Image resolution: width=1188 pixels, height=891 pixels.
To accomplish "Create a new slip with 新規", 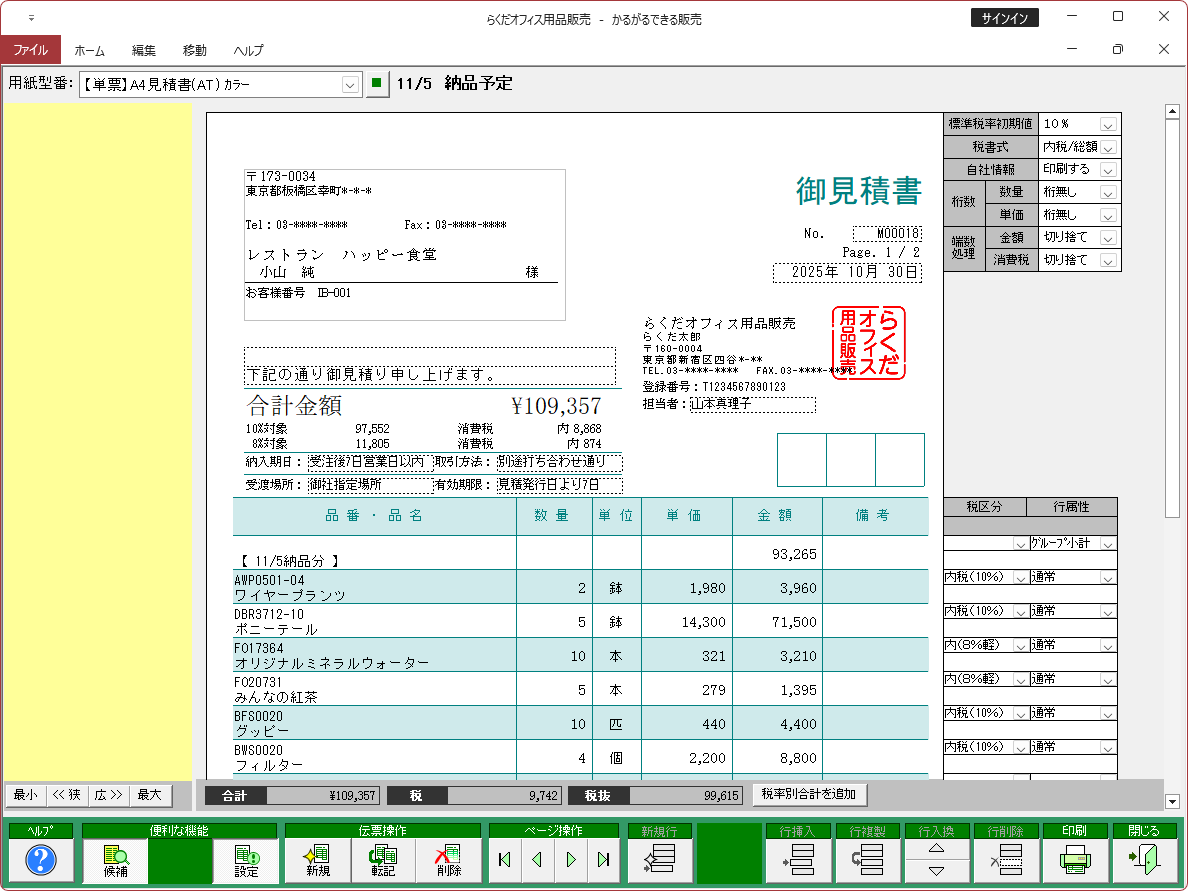I will pyautogui.click(x=318, y=859).
